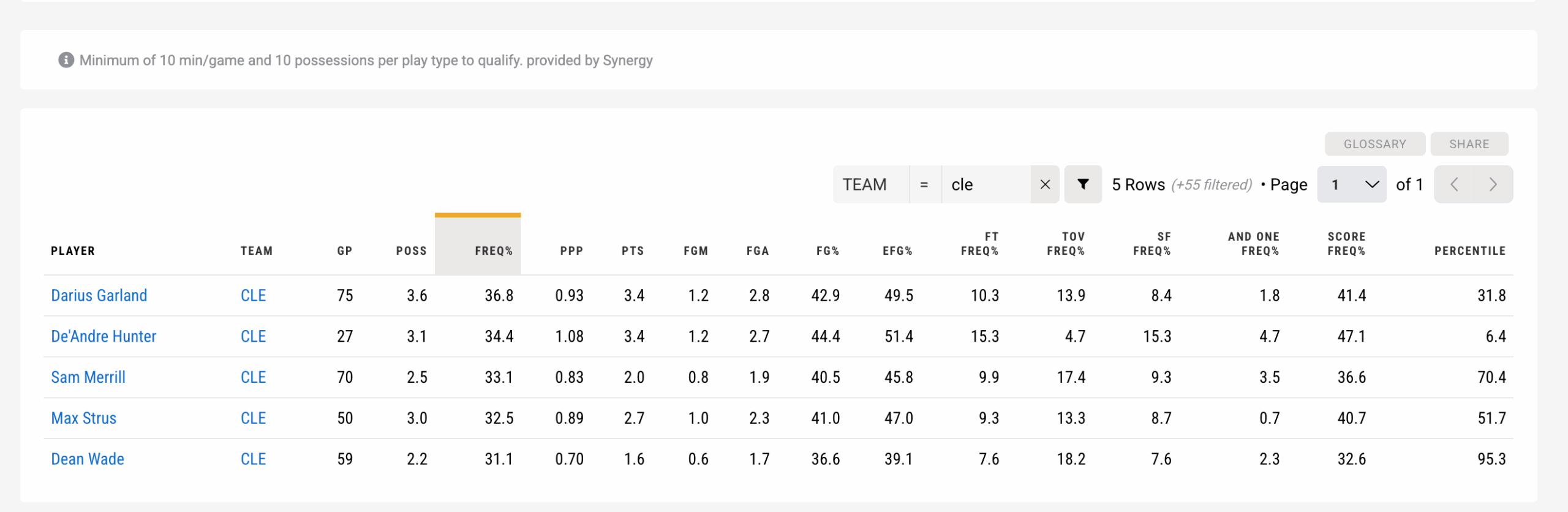
Task: Open the Glossary button
Action: [1374, 144]
